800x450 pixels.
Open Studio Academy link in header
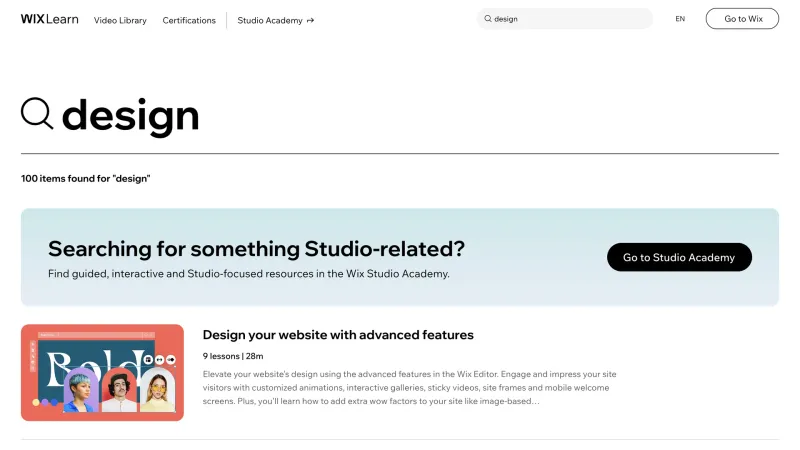click(x=270, y=20)
